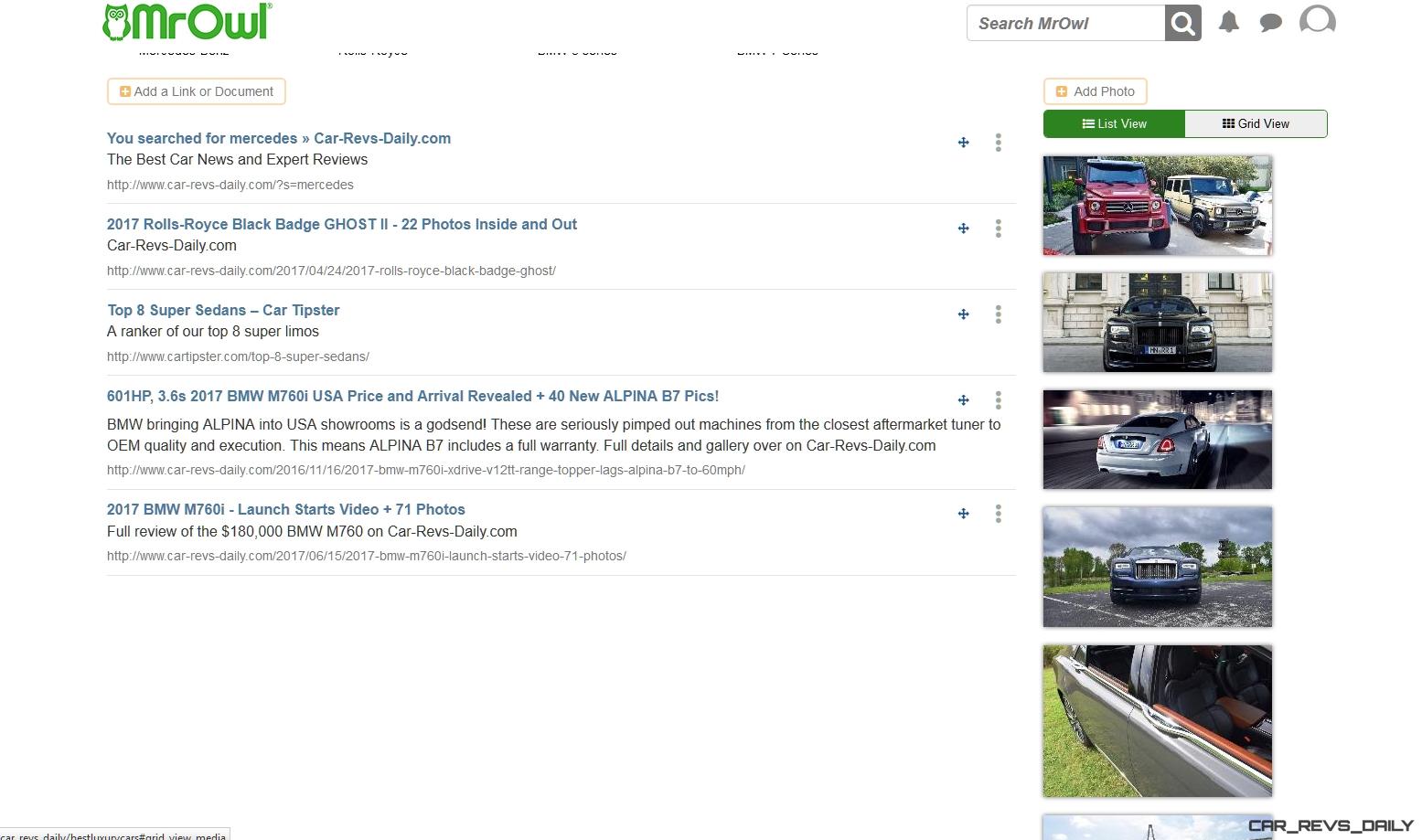The width and height of the screenshot is (1422, 840).
Task: Open options menu for ALPINA B7 entry
Action: (998, 400)
